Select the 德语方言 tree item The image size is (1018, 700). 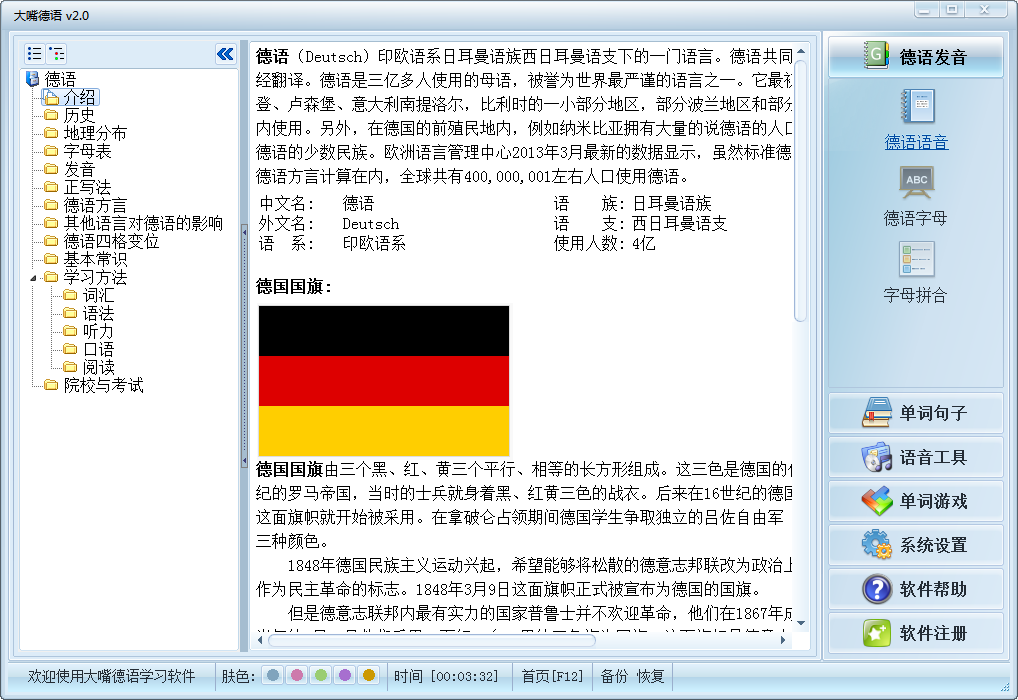(x=95, y=205)
